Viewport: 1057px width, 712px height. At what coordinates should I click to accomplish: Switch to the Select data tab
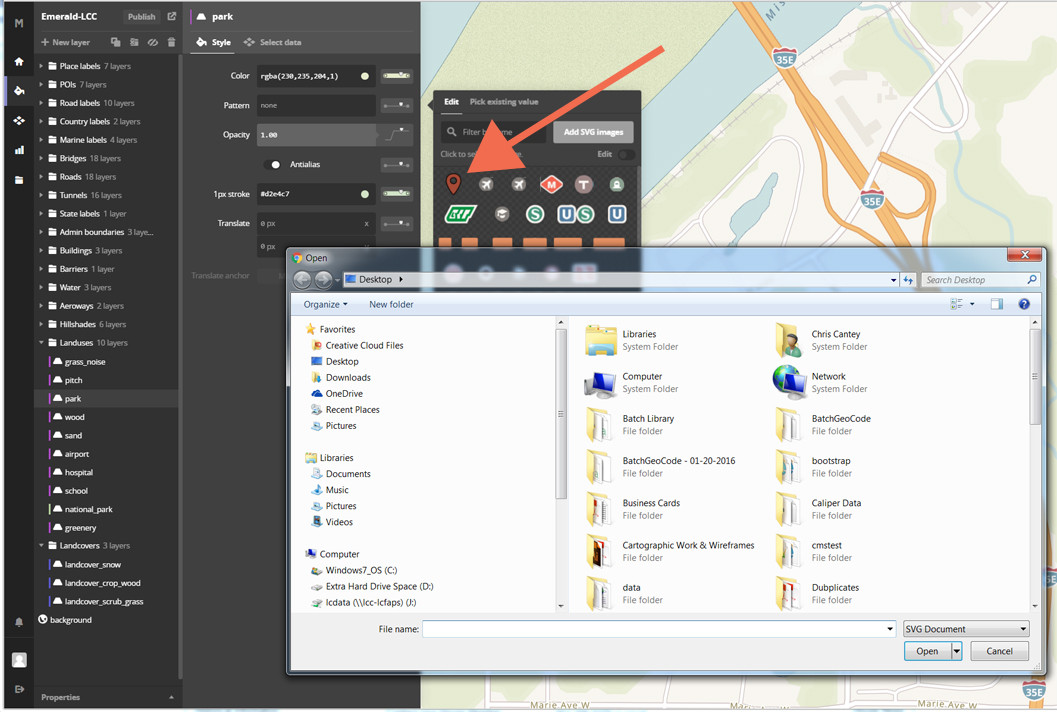pos(281,43)
